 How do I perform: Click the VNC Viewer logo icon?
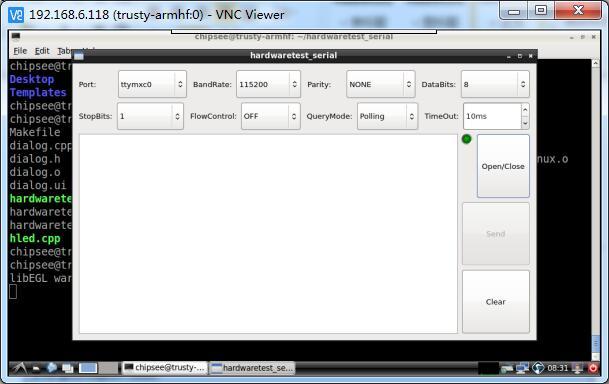[x=16, y=15]
